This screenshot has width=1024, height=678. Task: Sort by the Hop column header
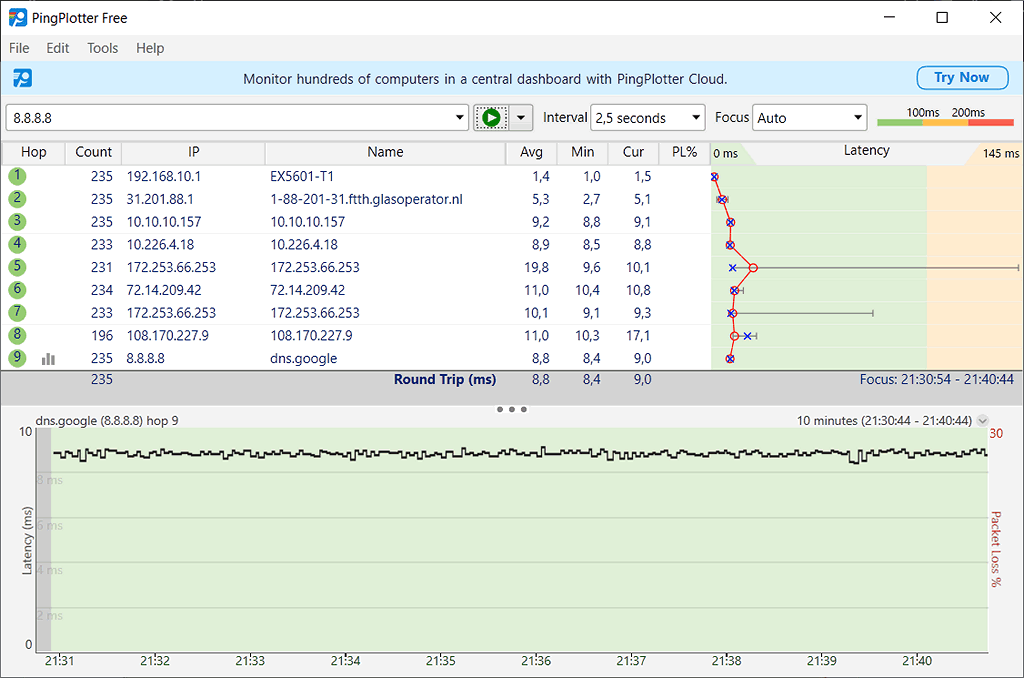33,152
